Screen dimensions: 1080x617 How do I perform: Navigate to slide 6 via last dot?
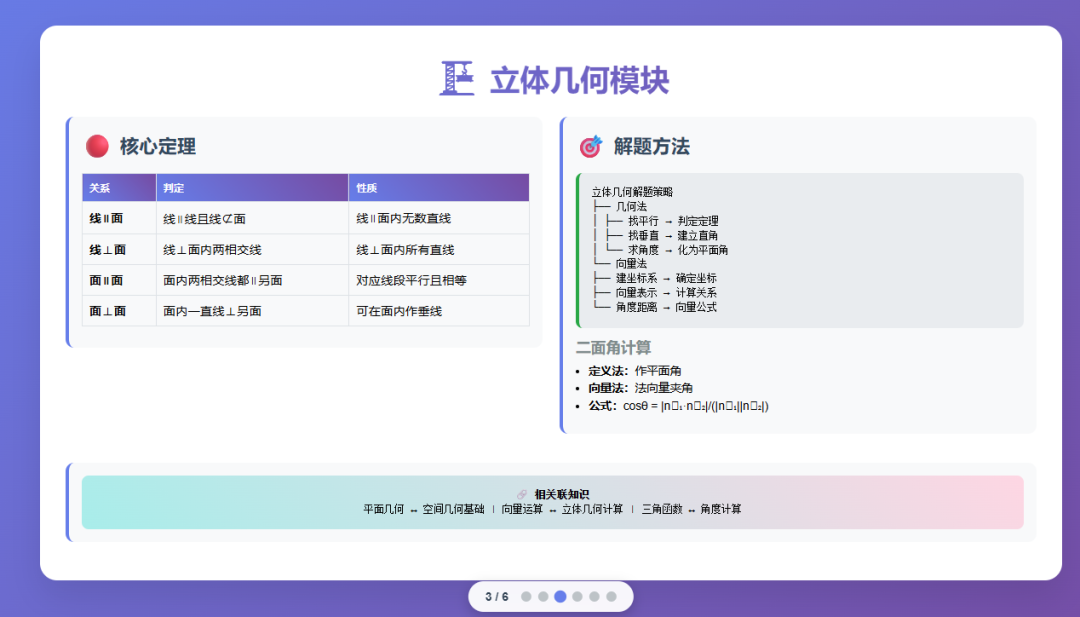(x=611, y=596)
